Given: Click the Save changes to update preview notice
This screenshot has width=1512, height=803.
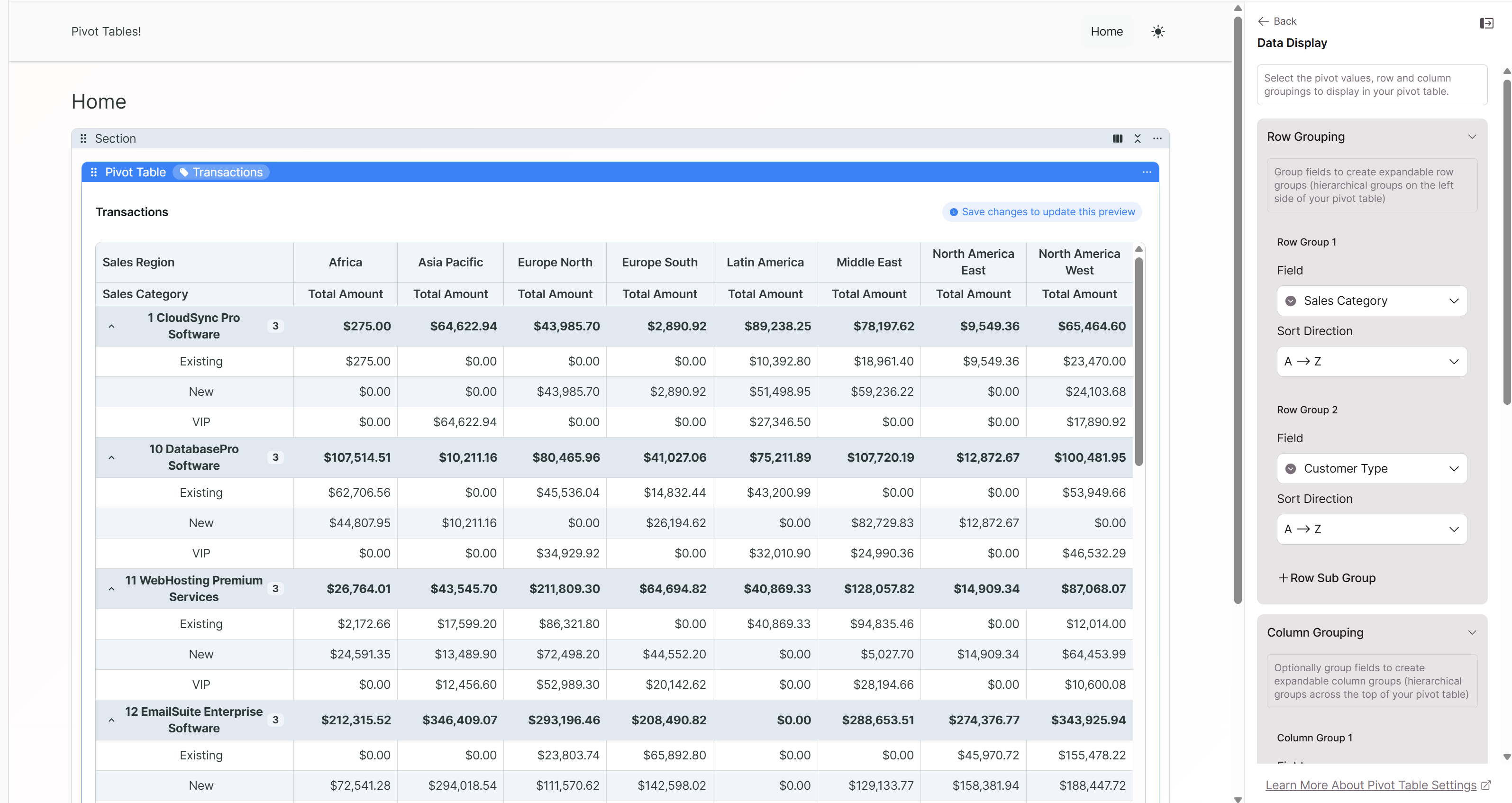Looking at the screenshot, I should pyautogui.click(x=1041, y=212).
